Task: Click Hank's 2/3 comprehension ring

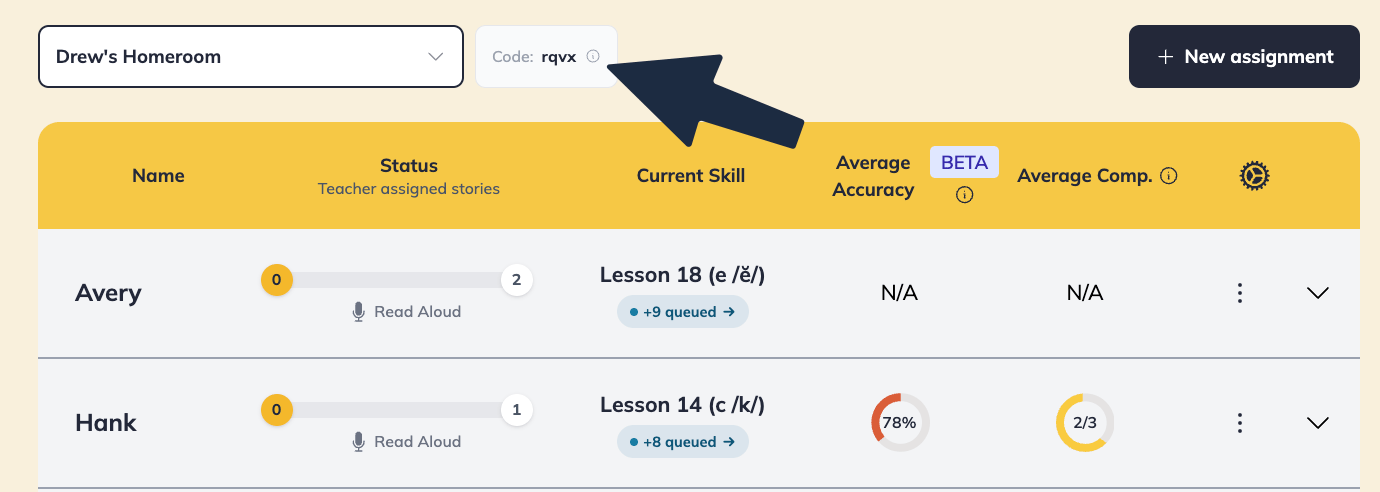Action: point(1085,422)
